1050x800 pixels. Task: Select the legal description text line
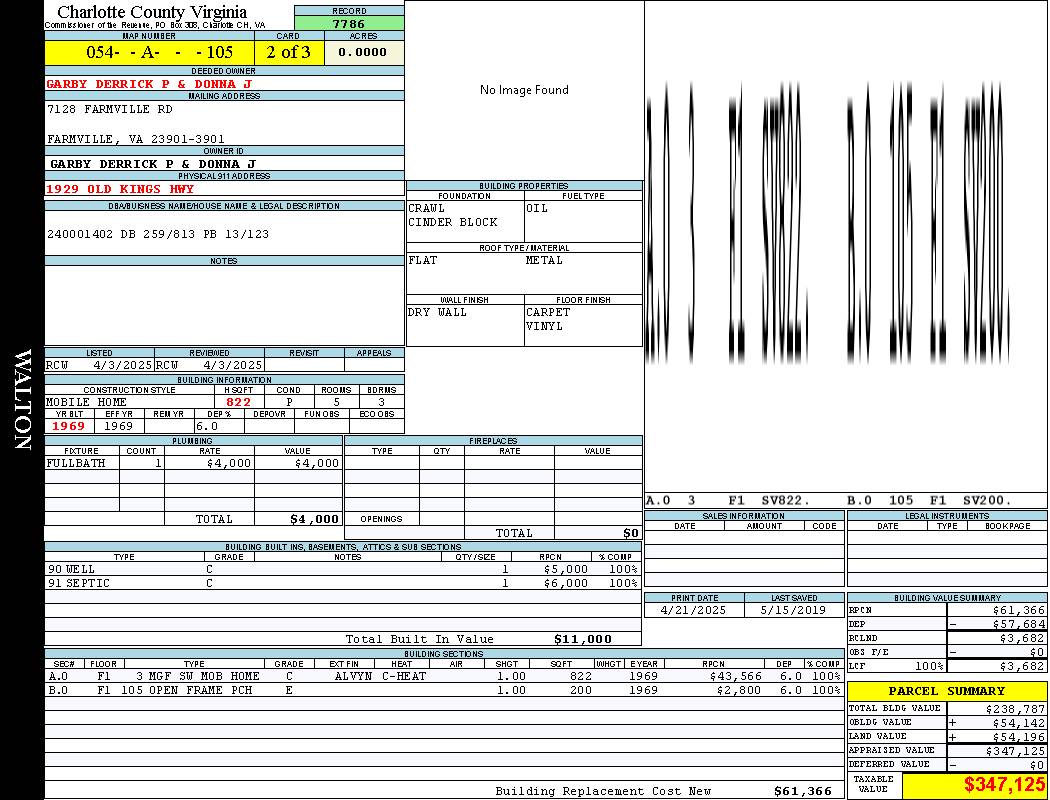click(x=158, y=234)
